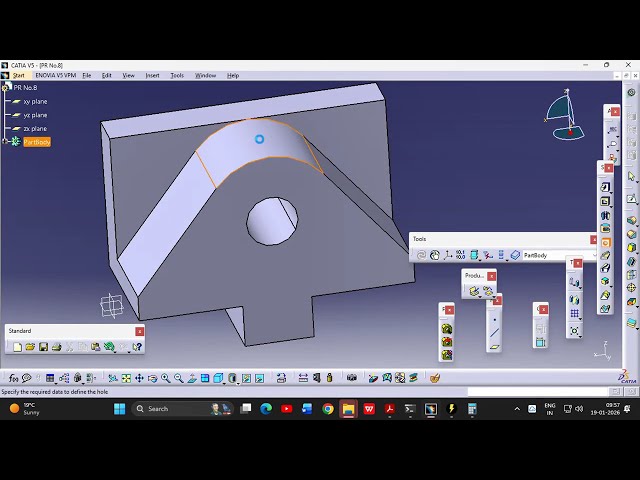Click the What's This help icon
This screenshot has height=480, width=640.
(138, 347)
